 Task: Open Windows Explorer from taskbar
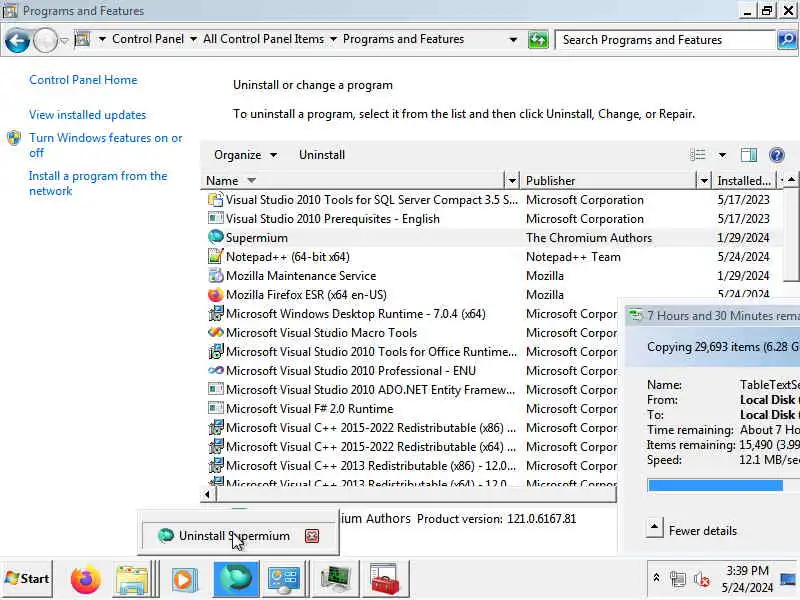click(x=132, y=580)
